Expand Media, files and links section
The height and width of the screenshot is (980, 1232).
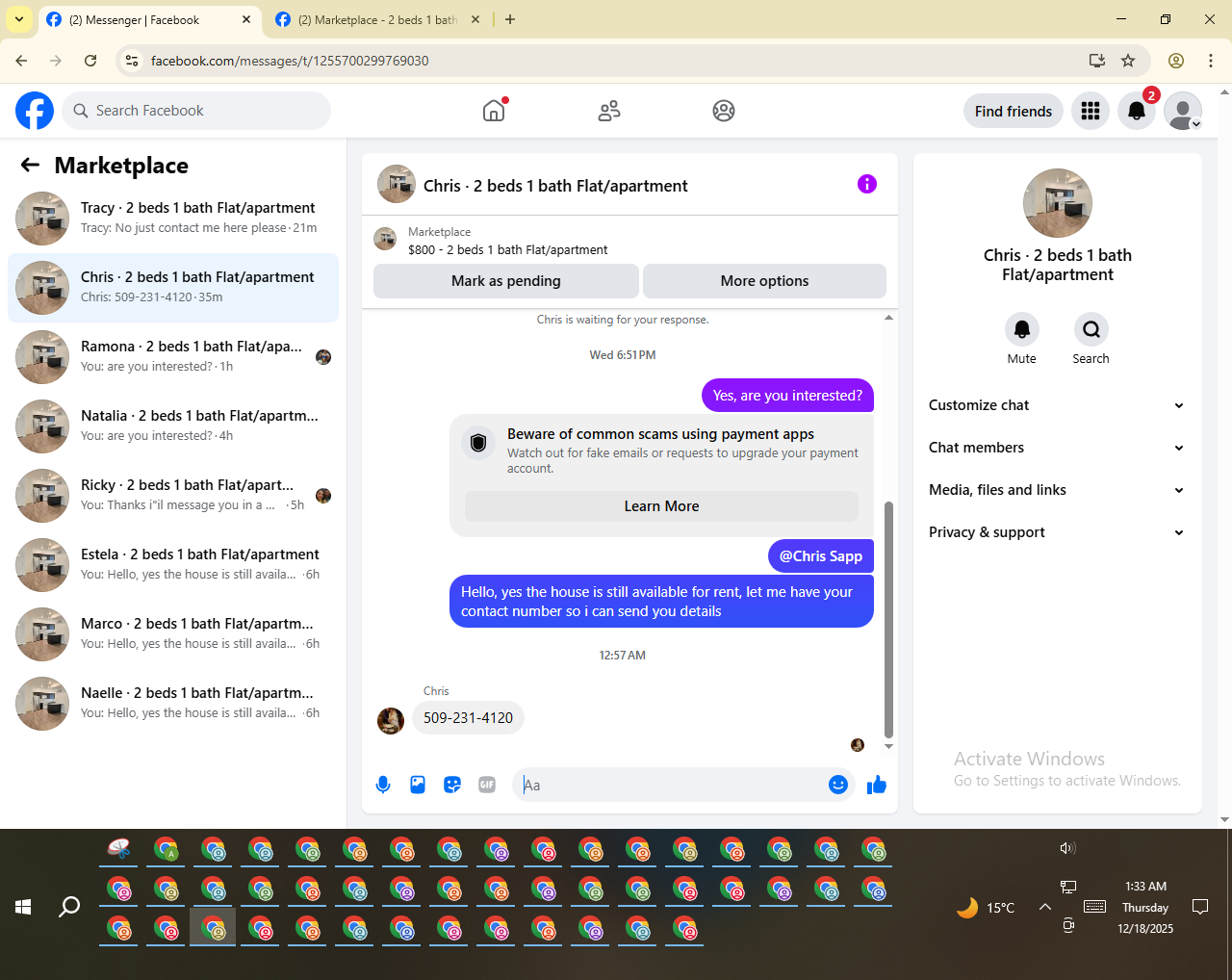coord(1057,490)
